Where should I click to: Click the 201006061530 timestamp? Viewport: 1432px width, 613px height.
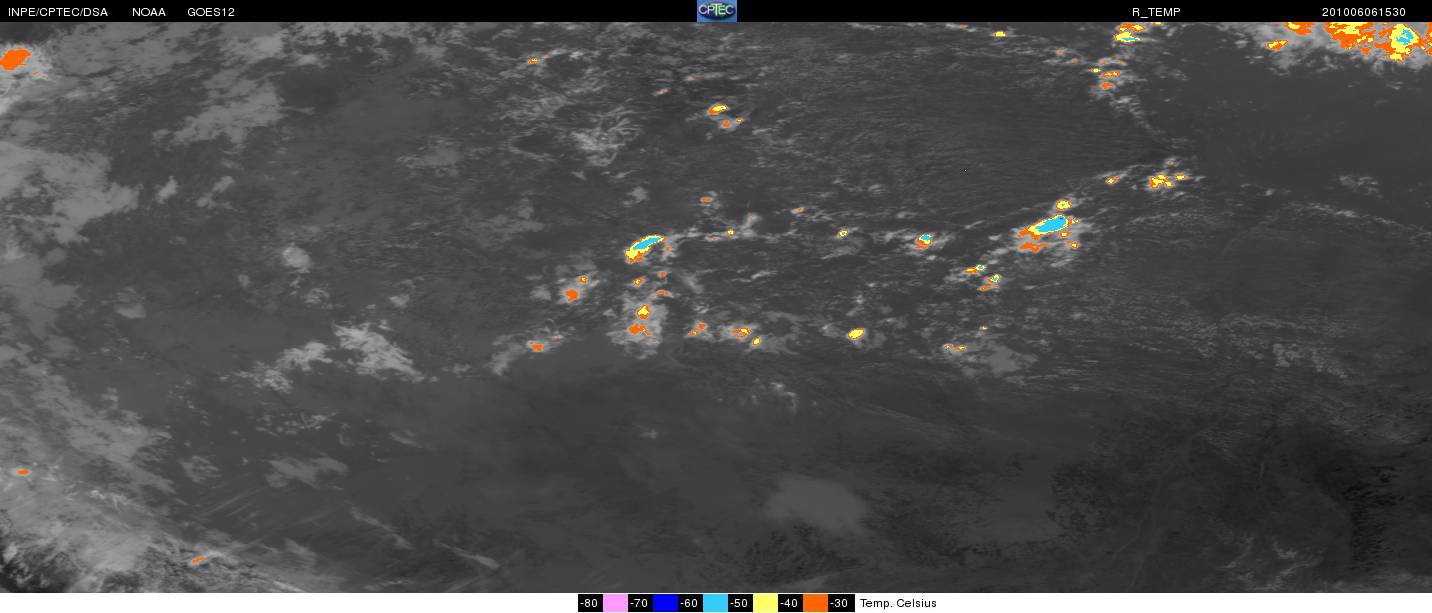(1364, 12)
